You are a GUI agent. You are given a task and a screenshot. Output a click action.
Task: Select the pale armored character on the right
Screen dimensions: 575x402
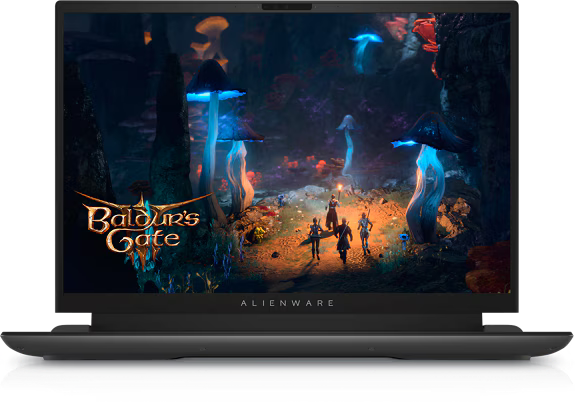click(364, 234)
